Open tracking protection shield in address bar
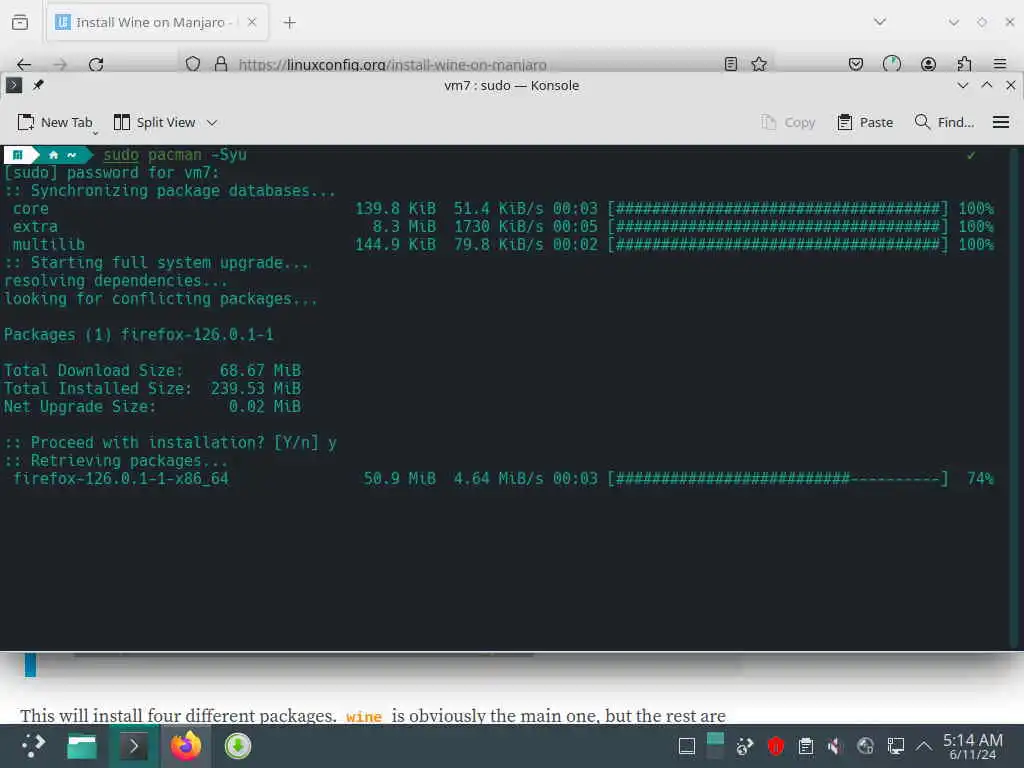1024x768 pixels. pyautogui.click(x=193, y=64)
